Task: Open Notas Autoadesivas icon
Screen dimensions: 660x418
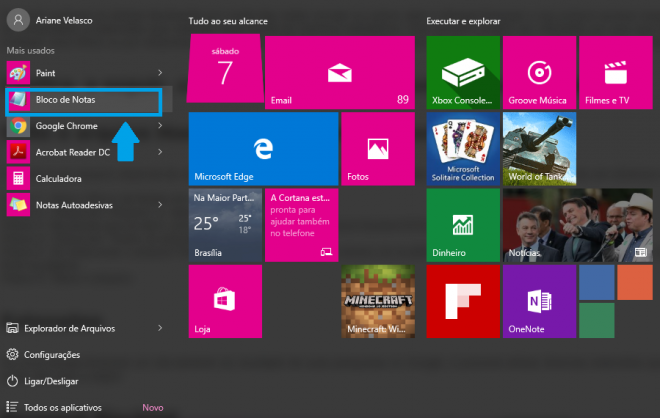Action: click(x=18, y=205)
